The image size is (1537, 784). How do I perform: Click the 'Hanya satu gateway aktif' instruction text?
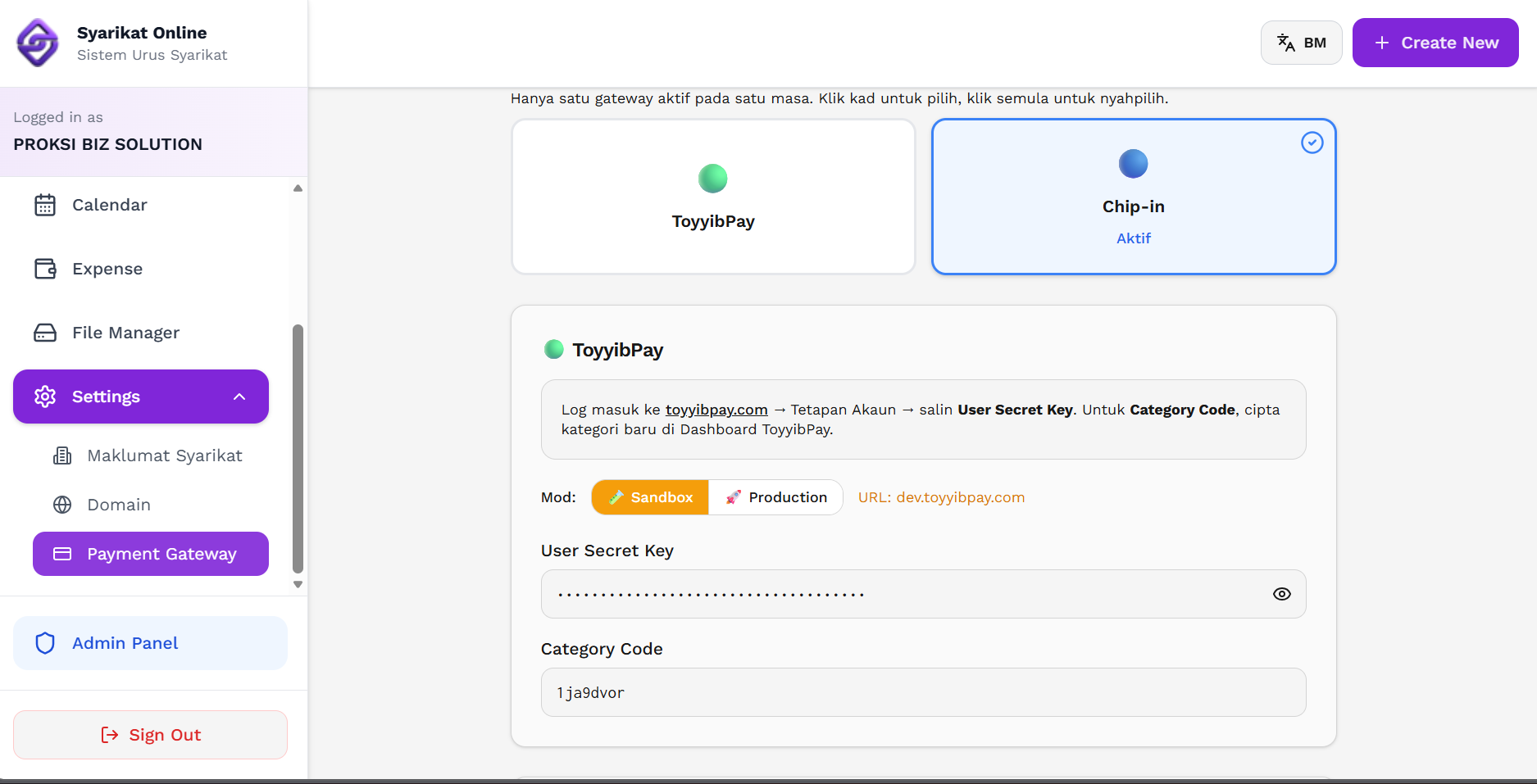(x=839, y=98)
